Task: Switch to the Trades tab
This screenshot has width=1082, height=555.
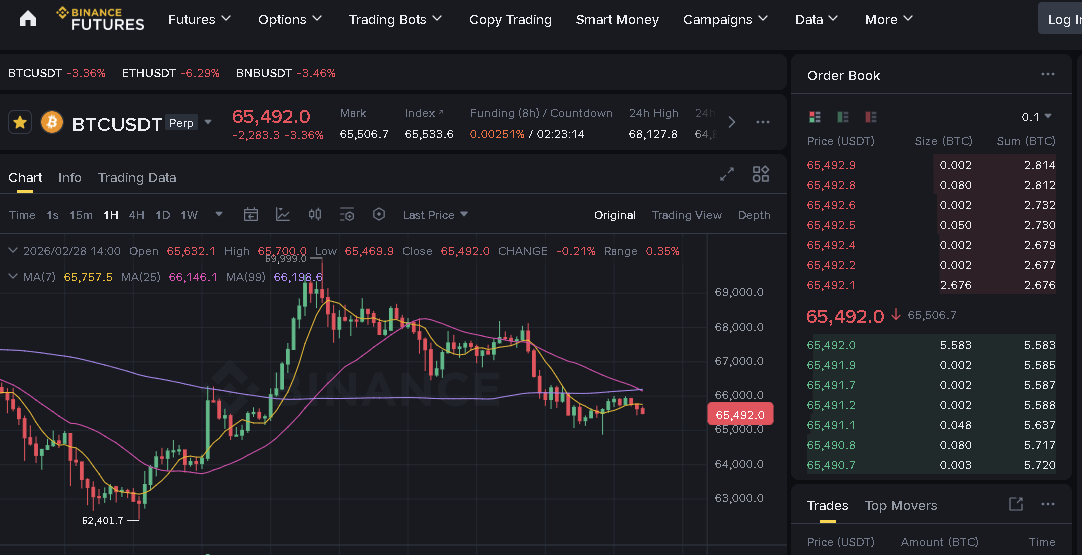Action: (827, 505)
